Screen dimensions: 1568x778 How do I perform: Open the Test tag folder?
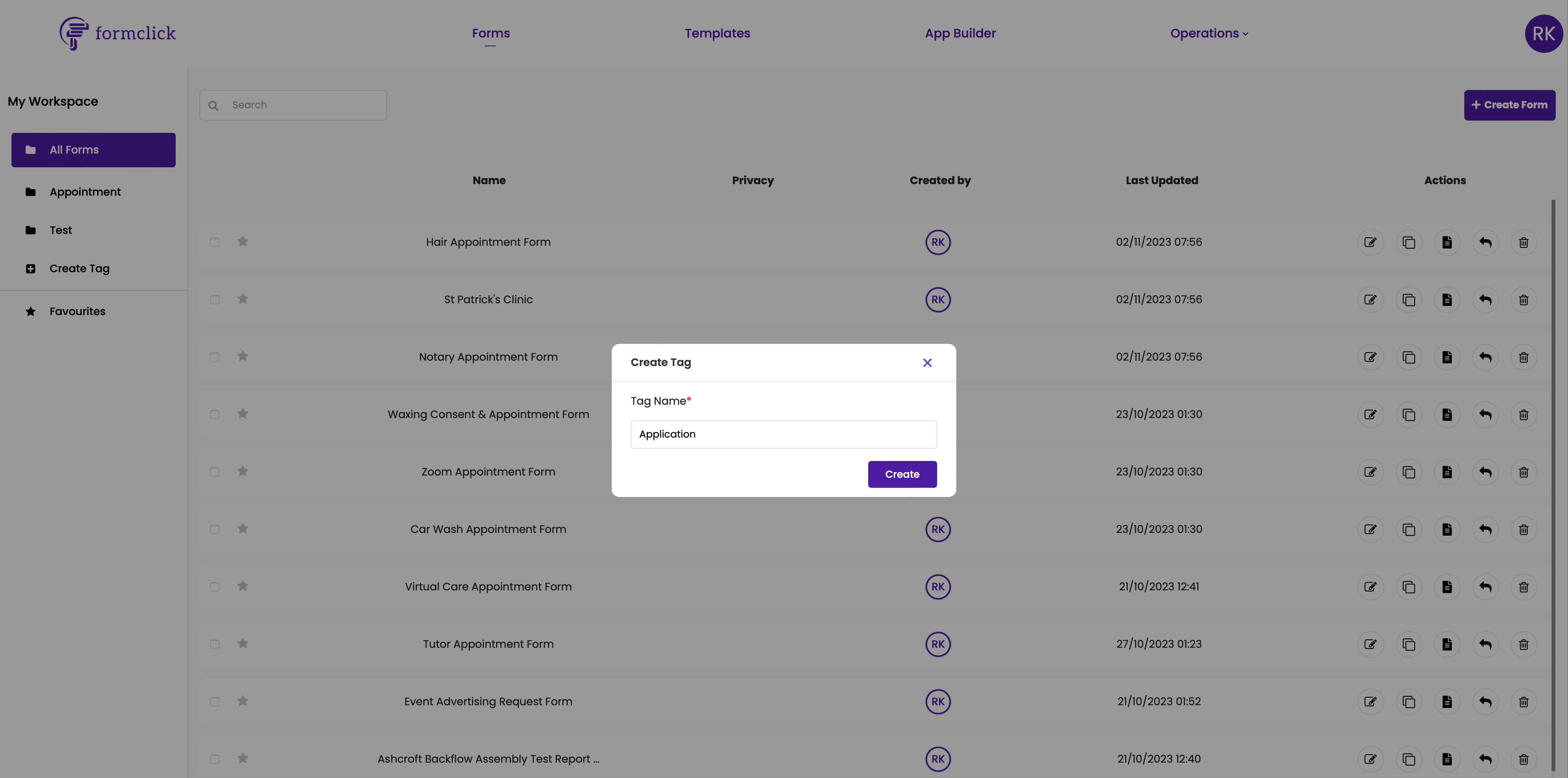[x=61, y=230]
